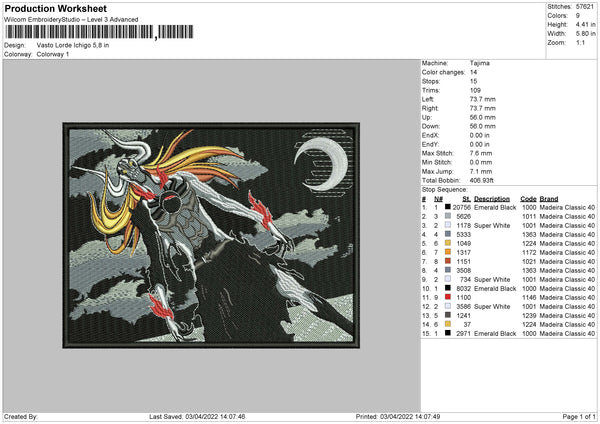Click 'Super White' description in row 3
The height and width of the screenshot is (424, 600).
point(492,225)
